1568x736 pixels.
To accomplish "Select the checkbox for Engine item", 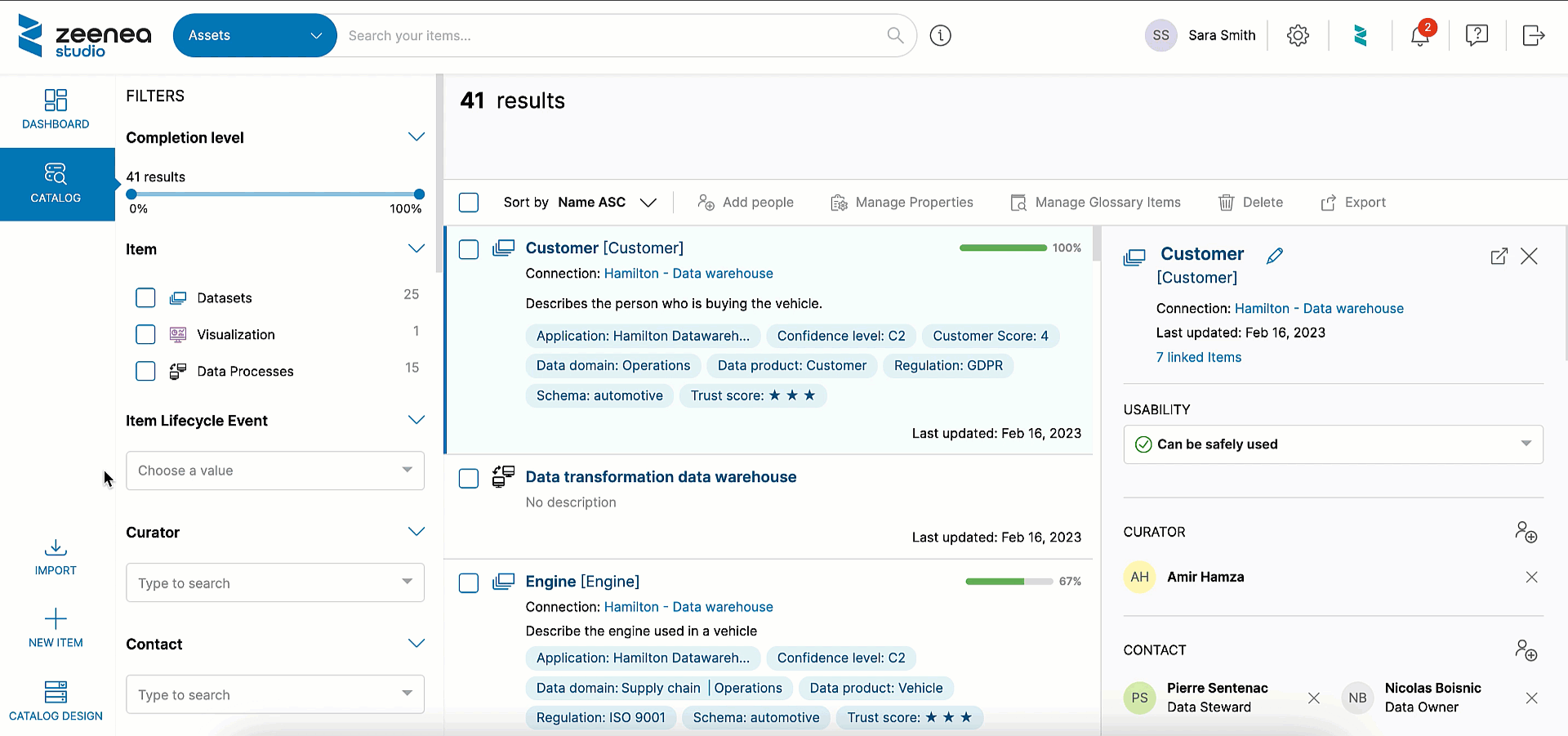I will 469,583.
